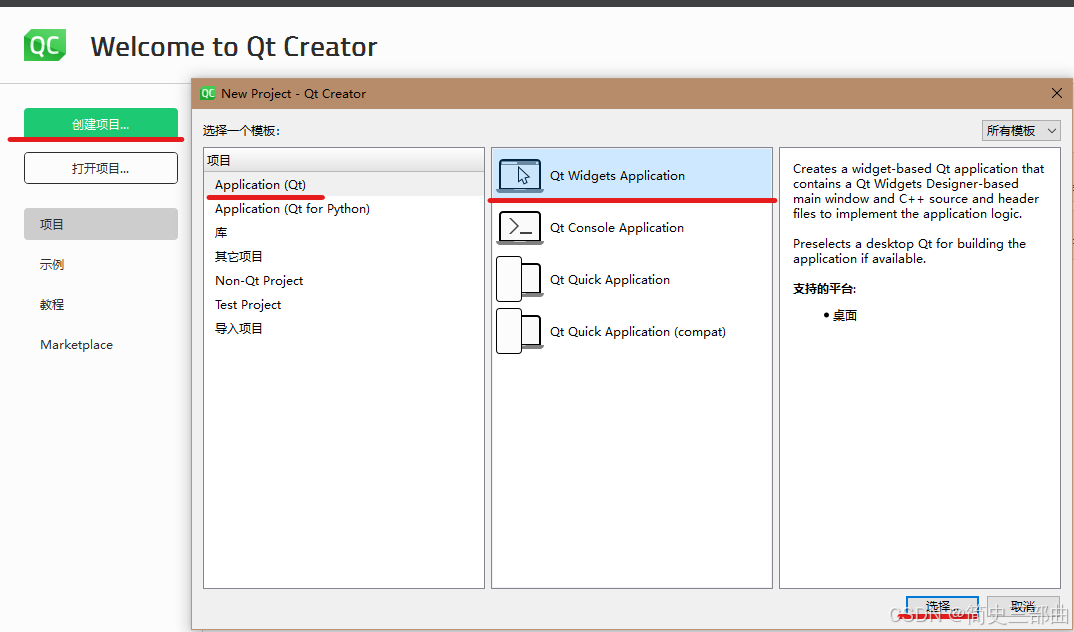The width and height of the screenshot is (1074, 632).
Task: Select Application (Qt for Python) category
Action: pos(344,209)
